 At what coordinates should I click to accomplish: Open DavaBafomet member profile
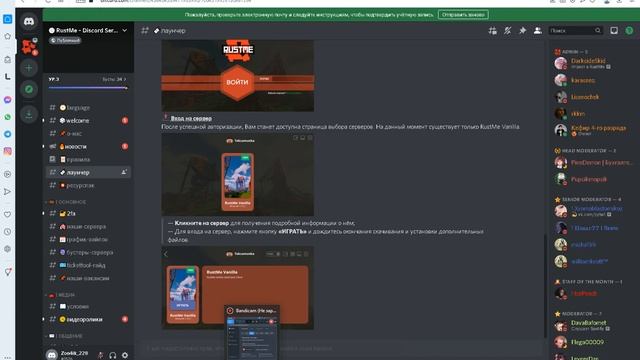point(590,325)
